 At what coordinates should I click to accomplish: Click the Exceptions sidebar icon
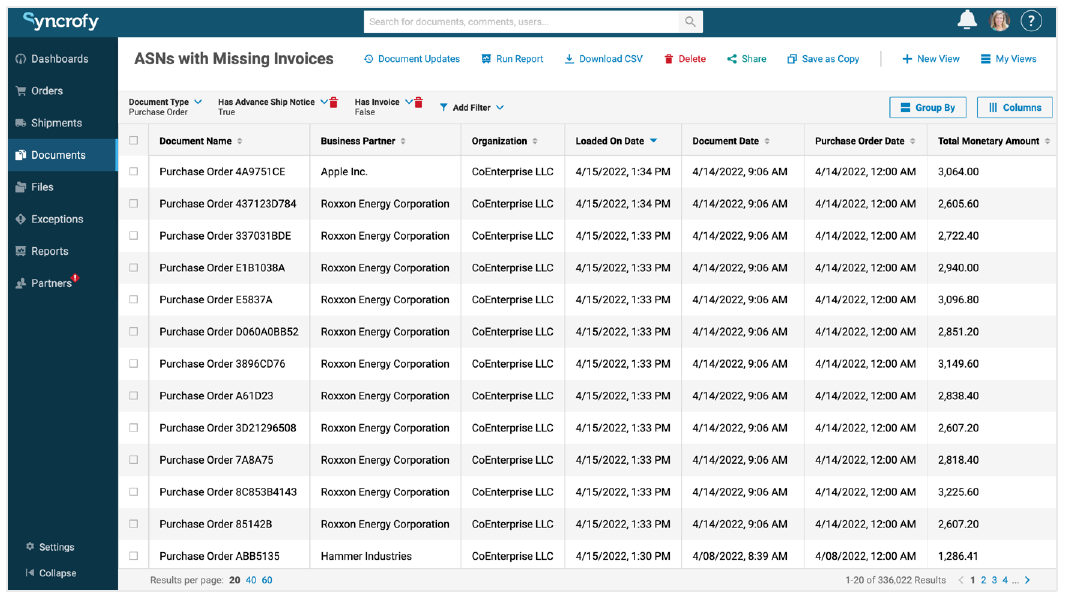[21, 219]
